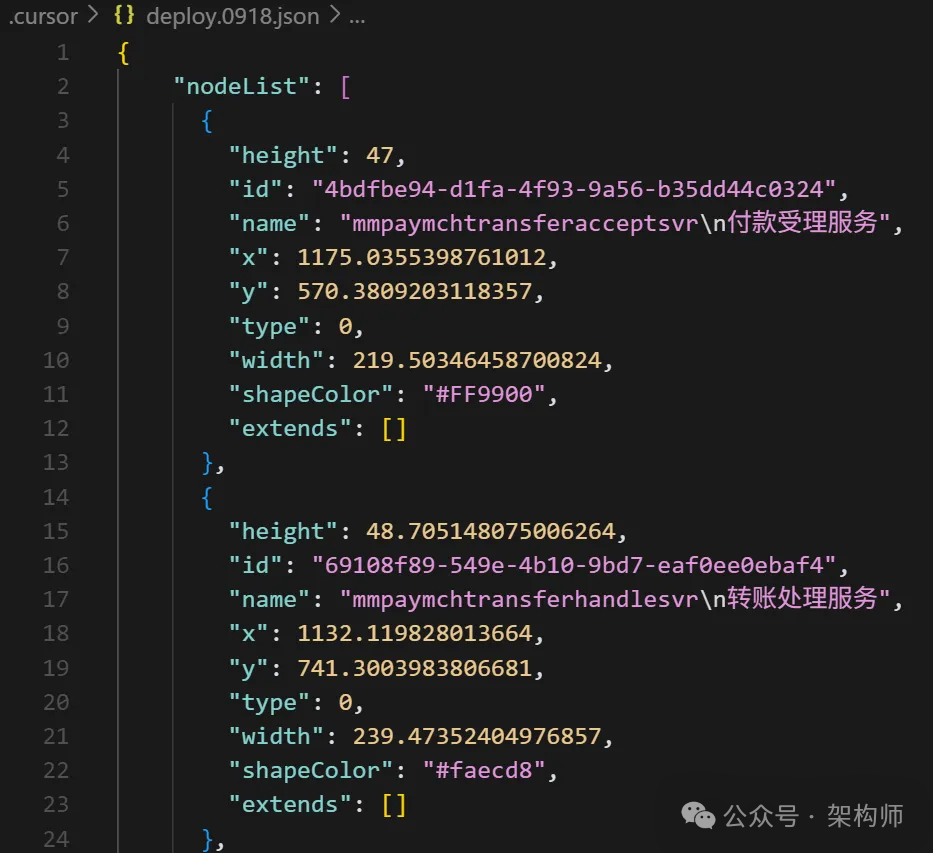This screenshot has height=853, width=933.
Task: Click the "type" key on line 9
Action: click(269, 327)
